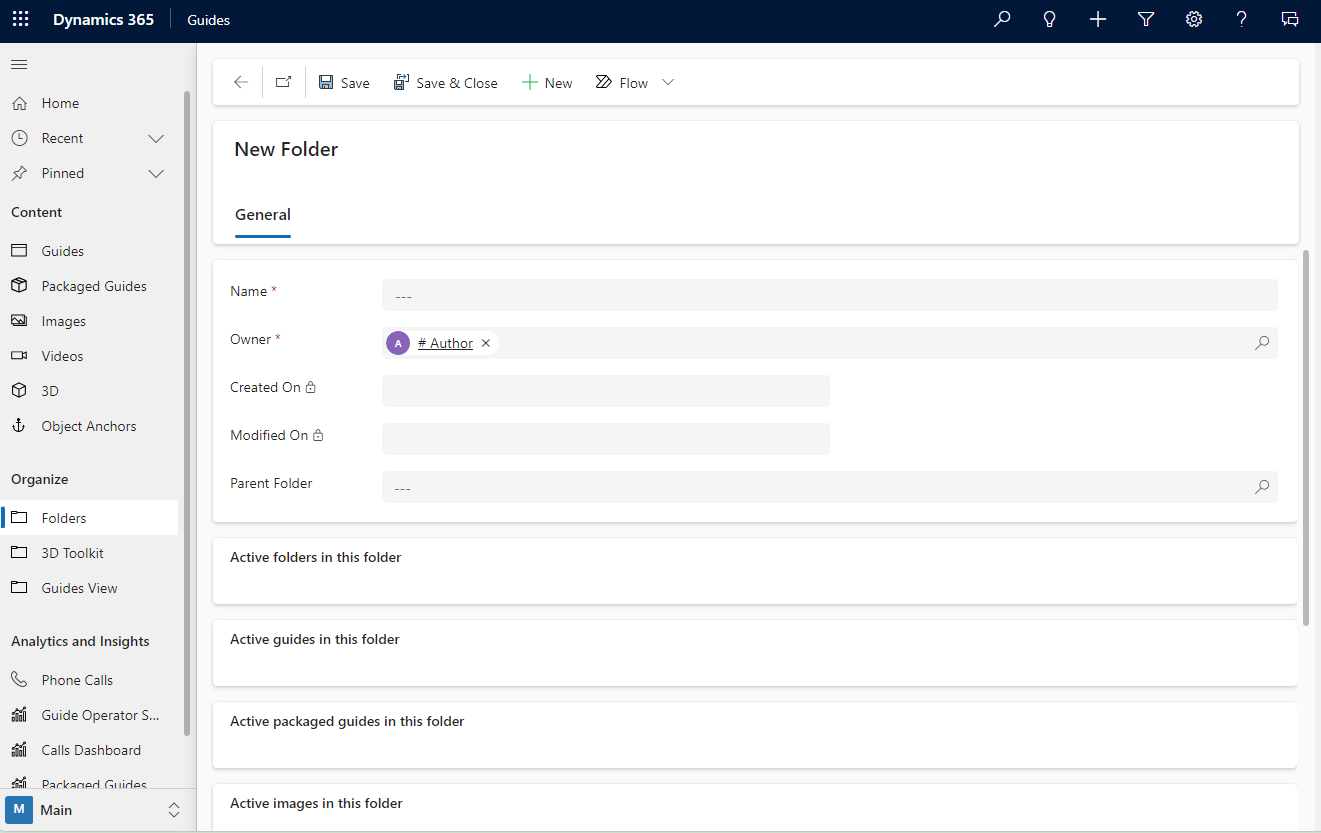The height and width of the screenshot is (833, 1321).
Task: Select Object Anchors in the sidebar
Action: pyautogui.click(x=88, y=425)
